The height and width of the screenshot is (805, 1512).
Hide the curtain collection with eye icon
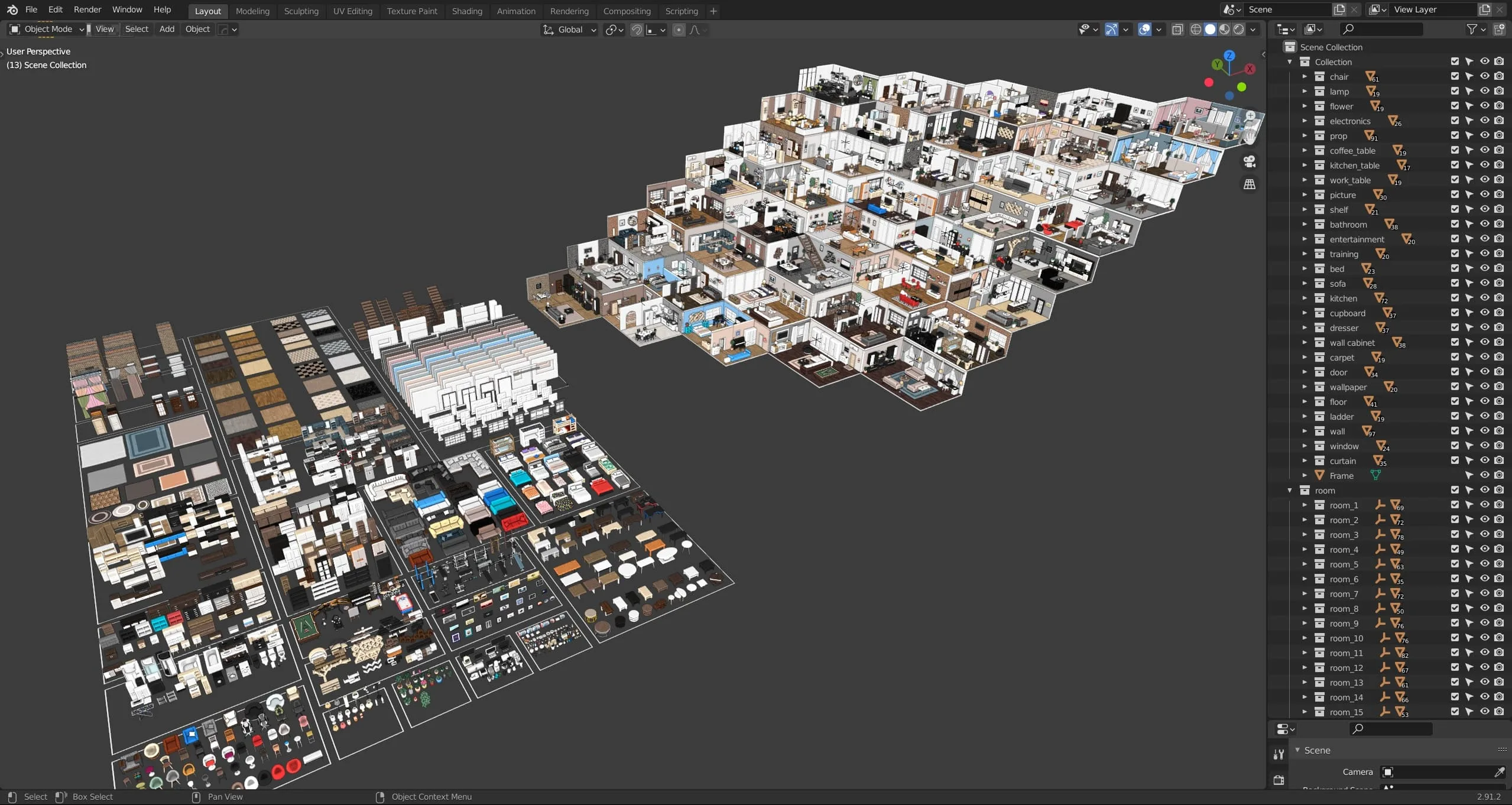click(1484, 460)
